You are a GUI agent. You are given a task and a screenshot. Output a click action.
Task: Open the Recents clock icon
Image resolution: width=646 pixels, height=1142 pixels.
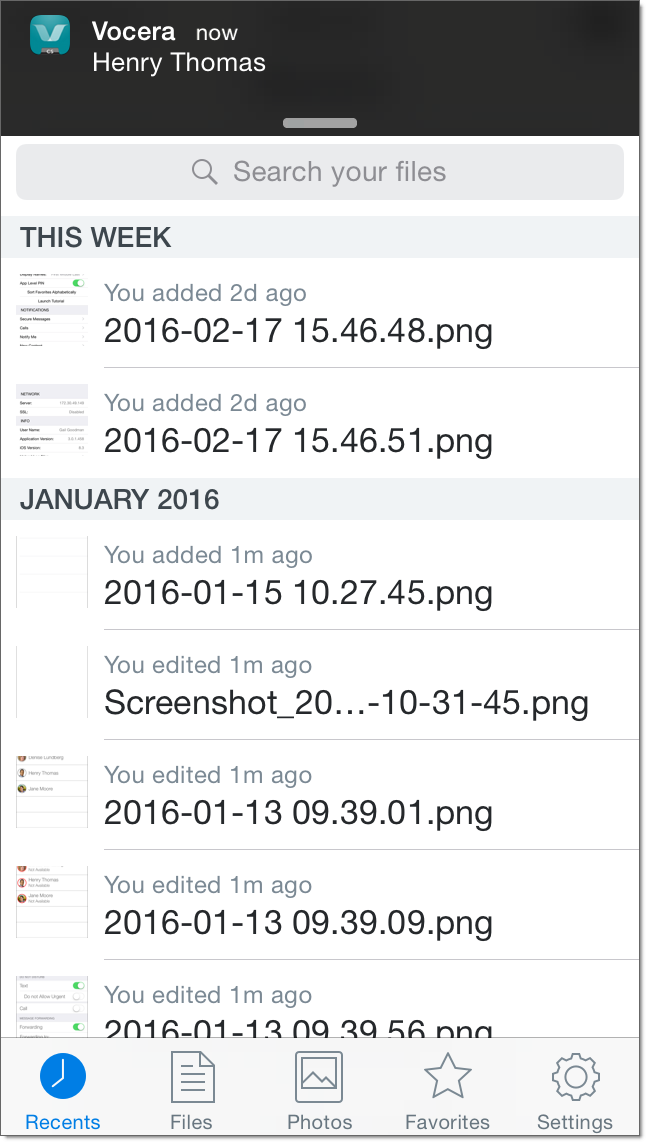[63, 1075]
